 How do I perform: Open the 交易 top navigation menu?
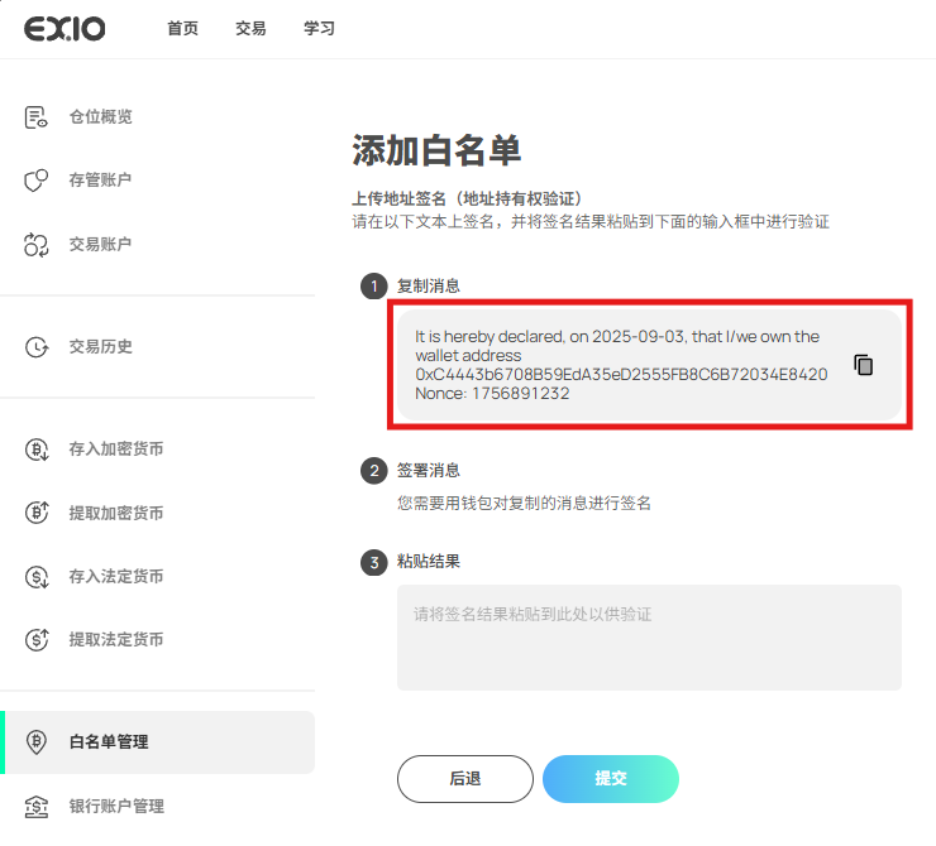point(251,29)
